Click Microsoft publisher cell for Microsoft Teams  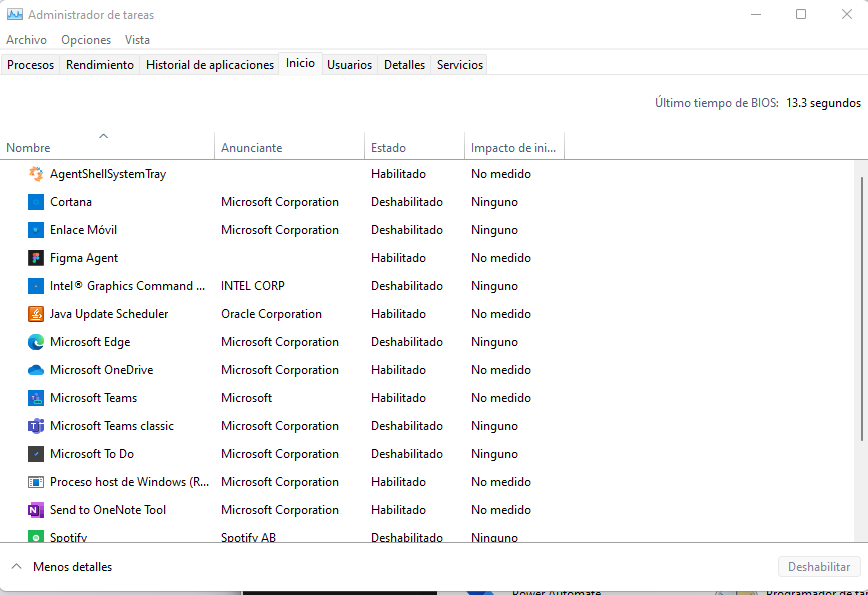point(246,398)
